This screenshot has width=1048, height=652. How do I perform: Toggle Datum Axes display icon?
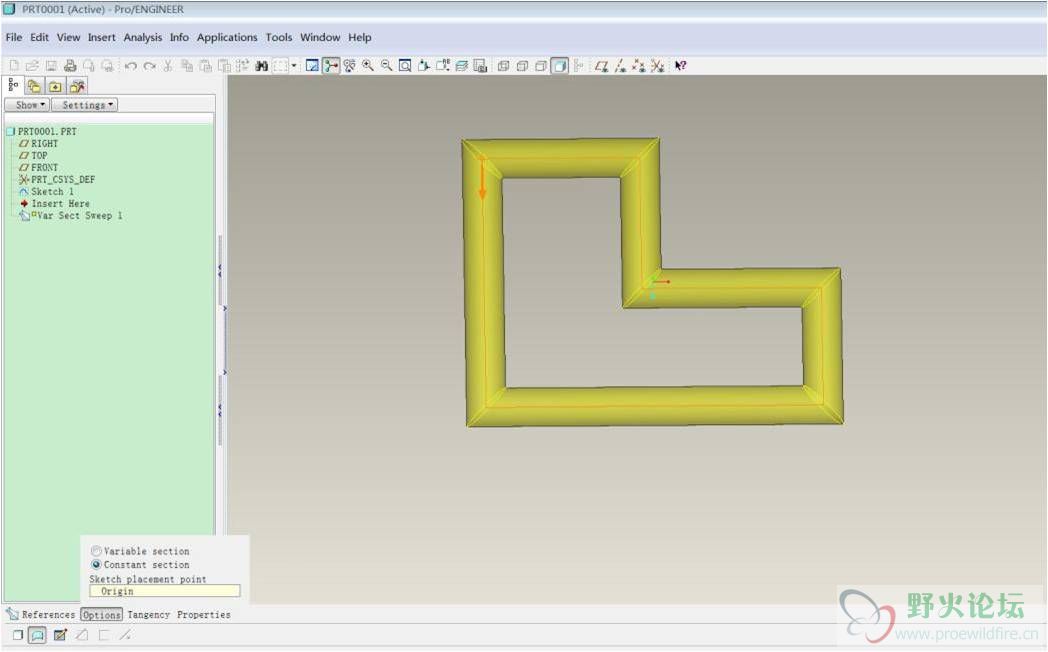[620, 65]
